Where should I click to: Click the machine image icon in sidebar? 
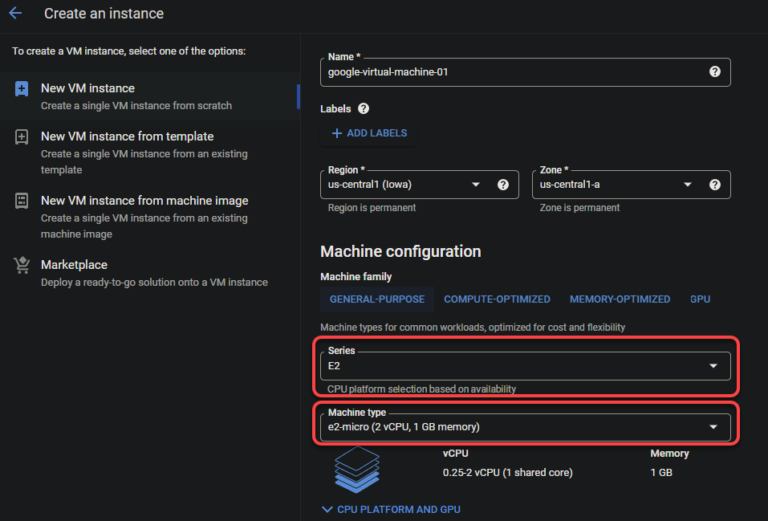coord(22,201)
